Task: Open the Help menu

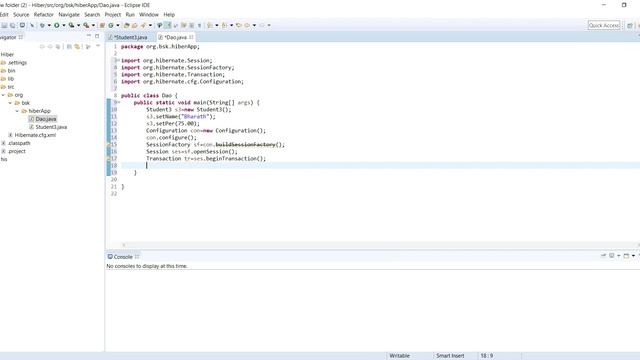Action: pos(169,15)
